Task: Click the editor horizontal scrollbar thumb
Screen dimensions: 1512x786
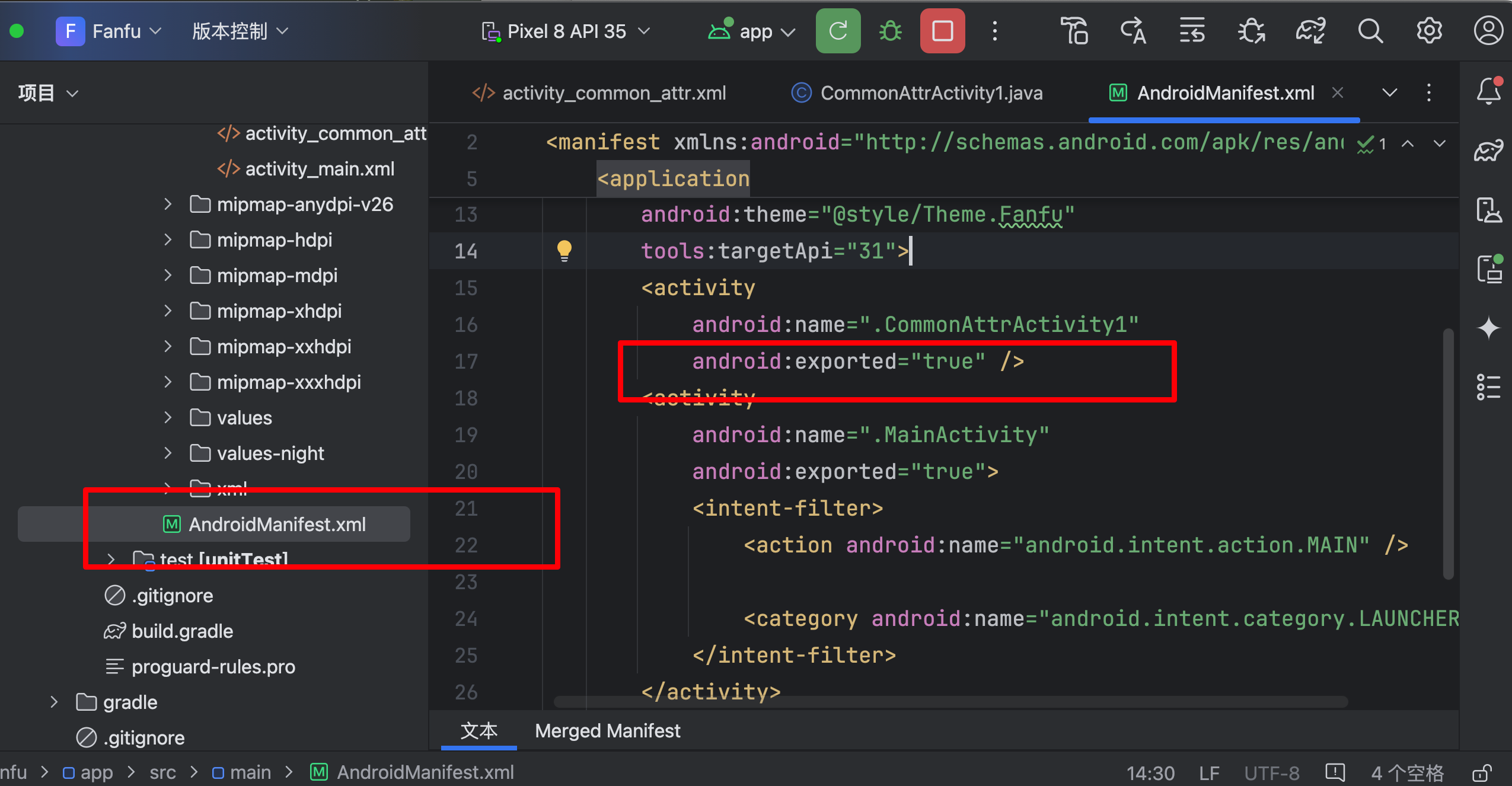Action: coord(950,702)
